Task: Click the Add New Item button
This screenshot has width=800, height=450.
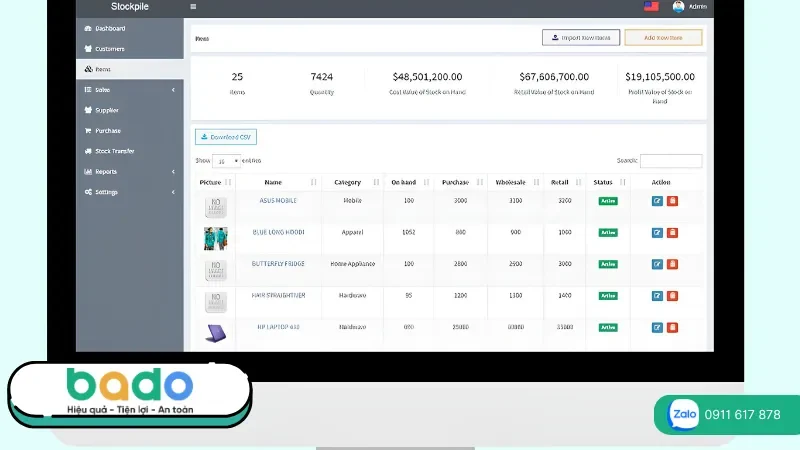Action: pyautogui.click(x=663, y=37)
